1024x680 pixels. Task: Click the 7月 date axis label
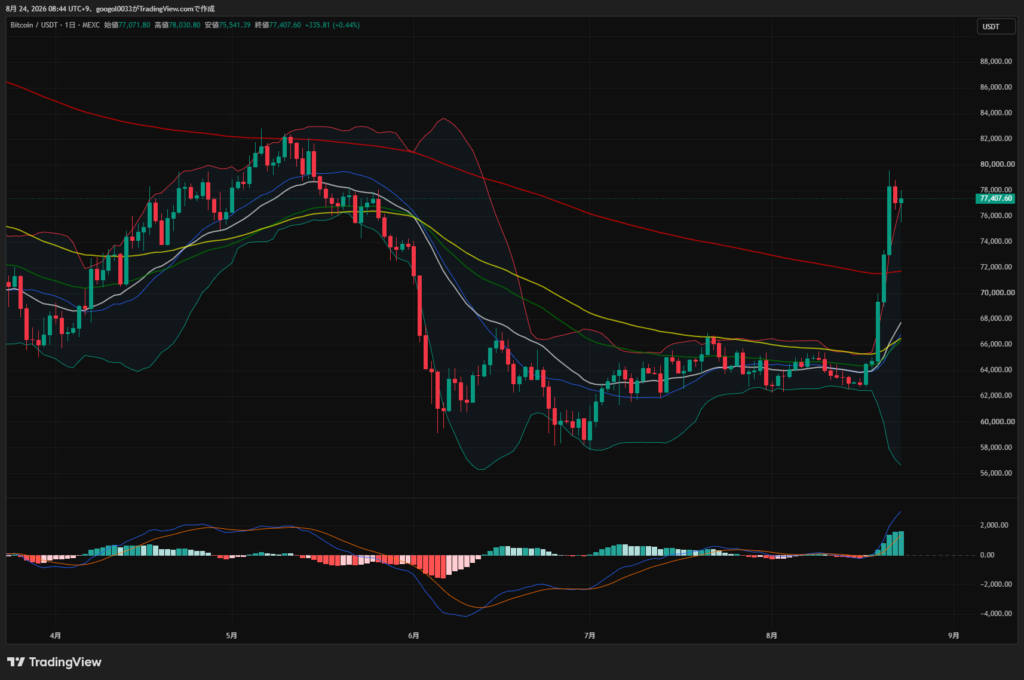[590, 636]
